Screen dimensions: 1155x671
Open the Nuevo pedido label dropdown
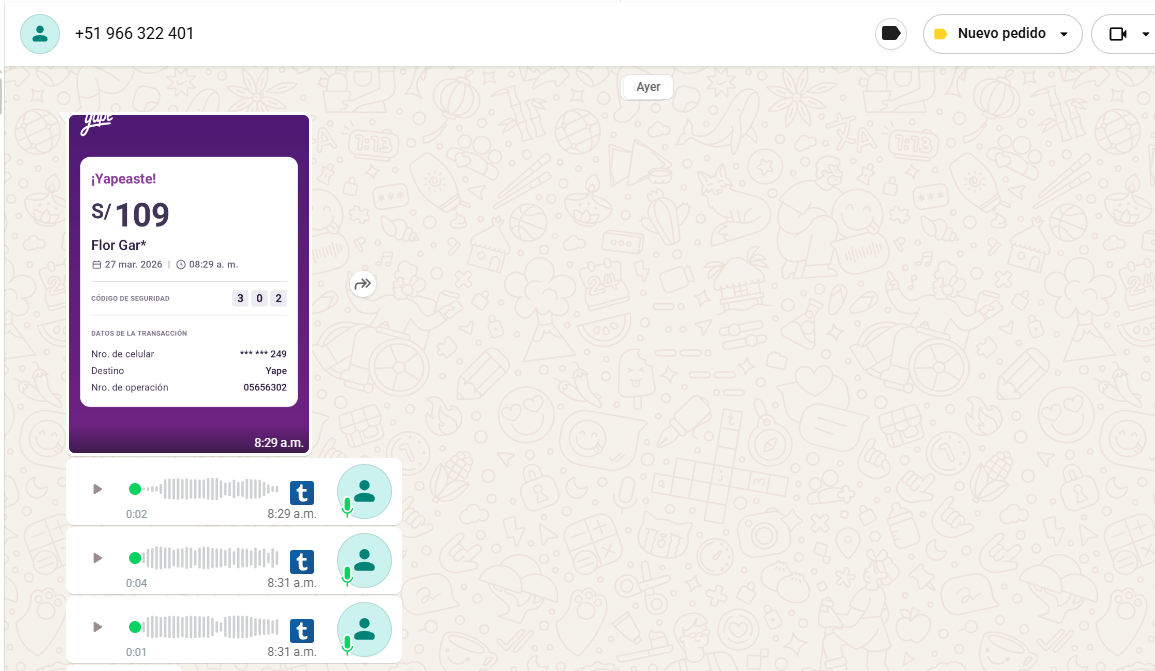[x=1063, y=34]
